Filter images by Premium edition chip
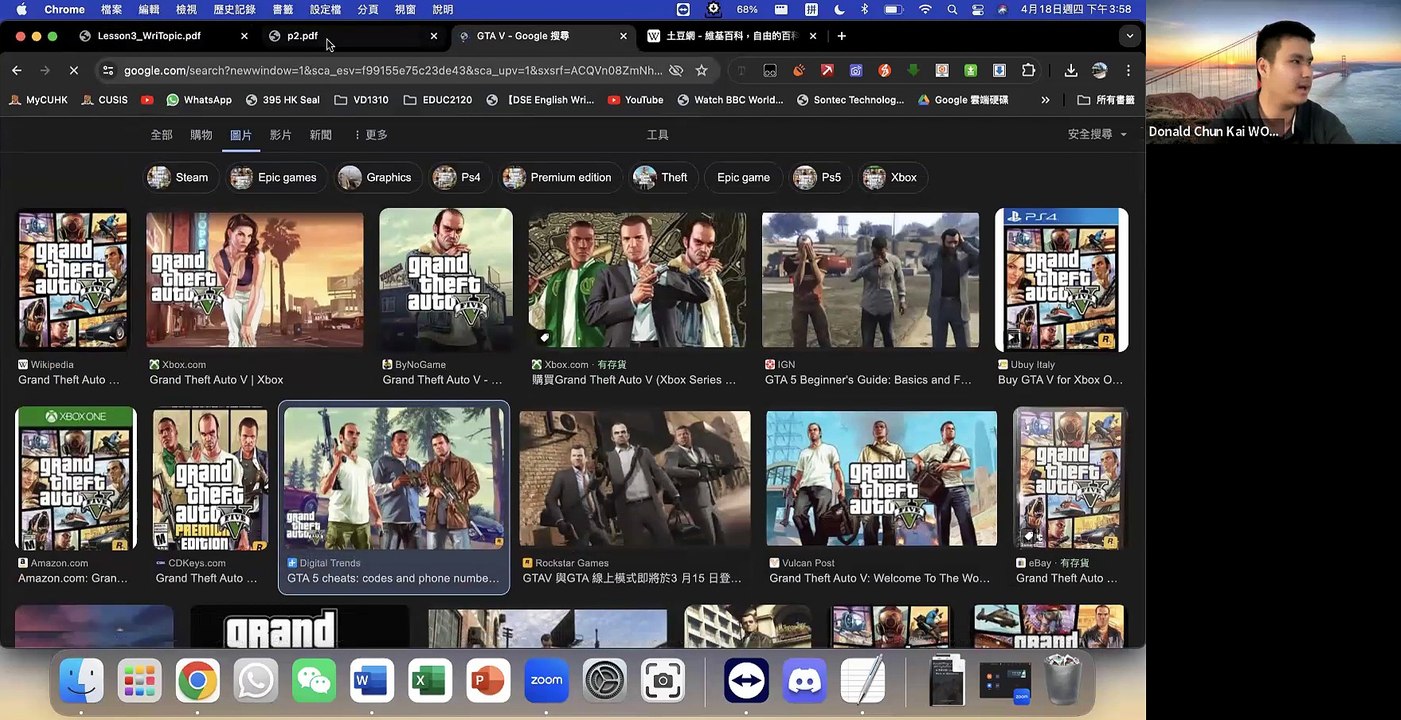Viewport: 1401px width, 720px height. (559, 178)
